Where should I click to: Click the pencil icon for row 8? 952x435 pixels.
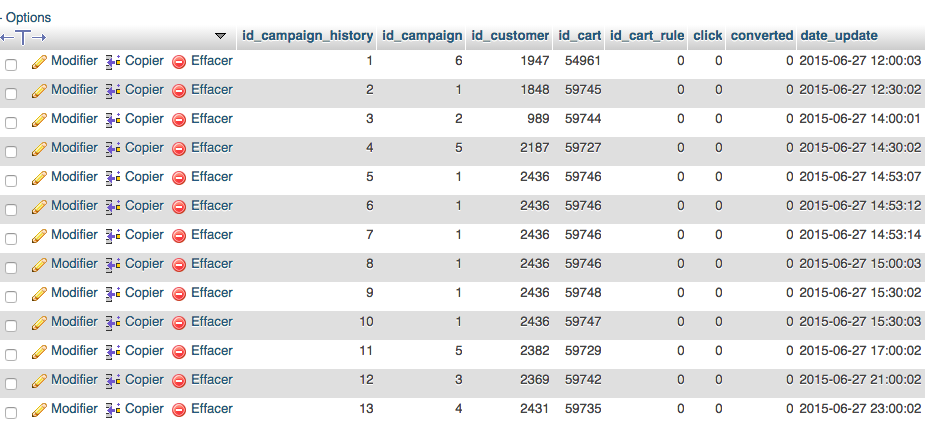[40, 265]
